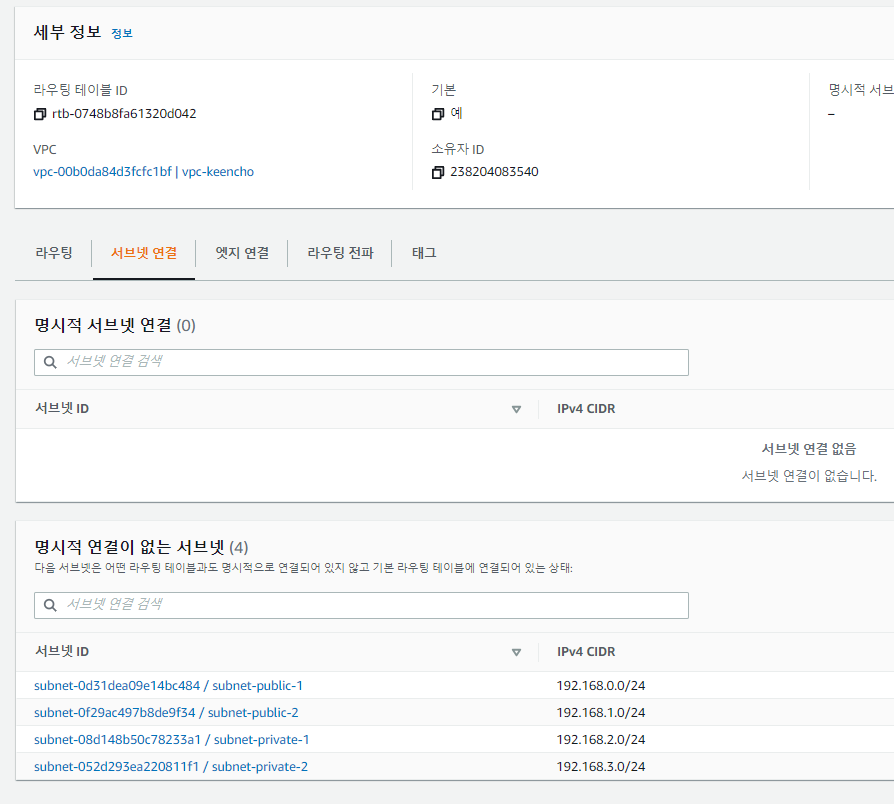Open the 라우팅 tab
This screenshot has height=804, width=894.
[54, 253]
